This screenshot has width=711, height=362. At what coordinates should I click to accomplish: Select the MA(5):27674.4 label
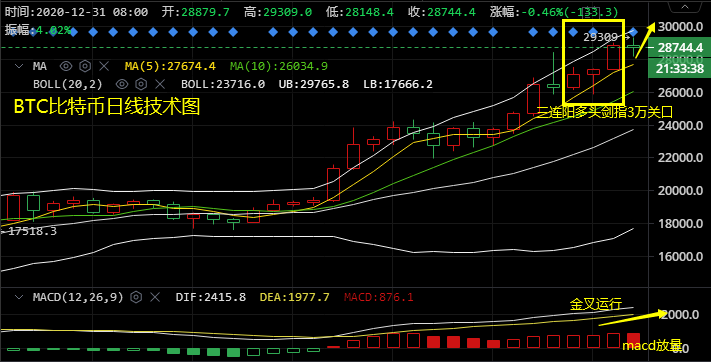[x=170, y=66]
